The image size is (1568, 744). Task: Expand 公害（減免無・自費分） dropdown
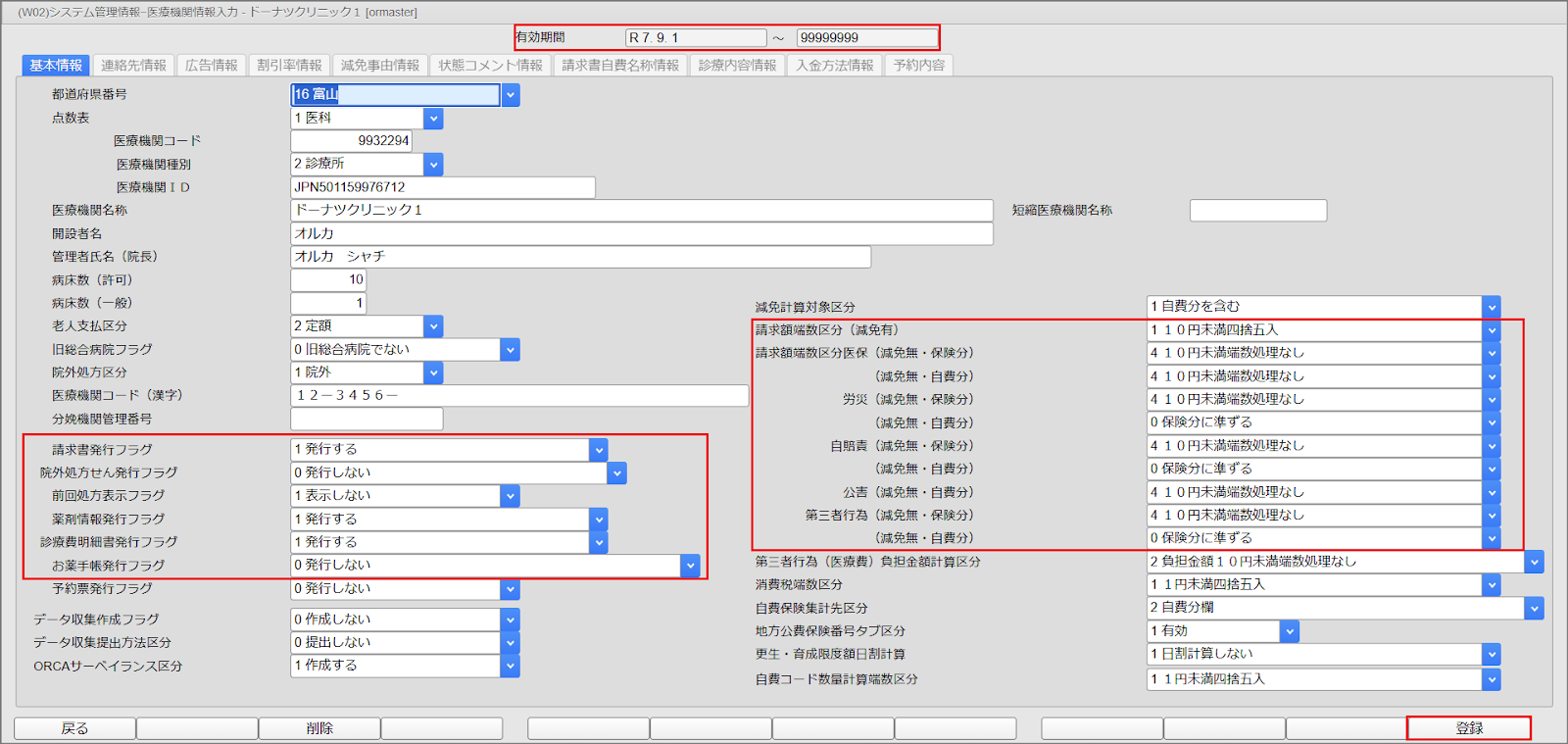[1492, 493]
